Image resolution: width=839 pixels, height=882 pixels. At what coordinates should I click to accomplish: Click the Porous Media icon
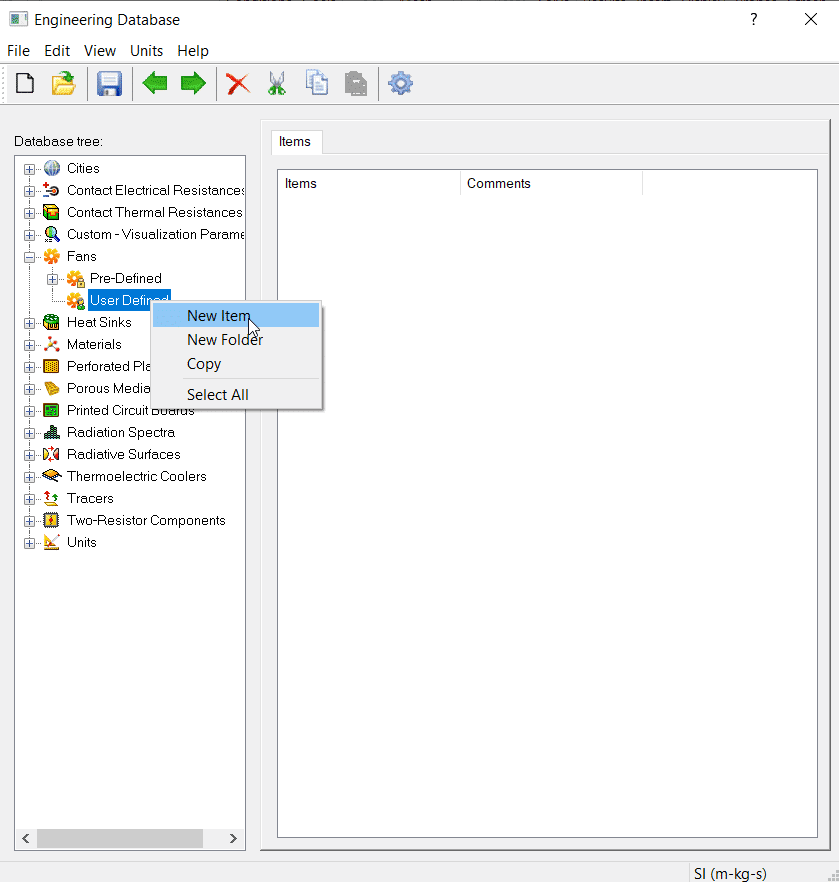pyautogui.click(x=52, y=388)
